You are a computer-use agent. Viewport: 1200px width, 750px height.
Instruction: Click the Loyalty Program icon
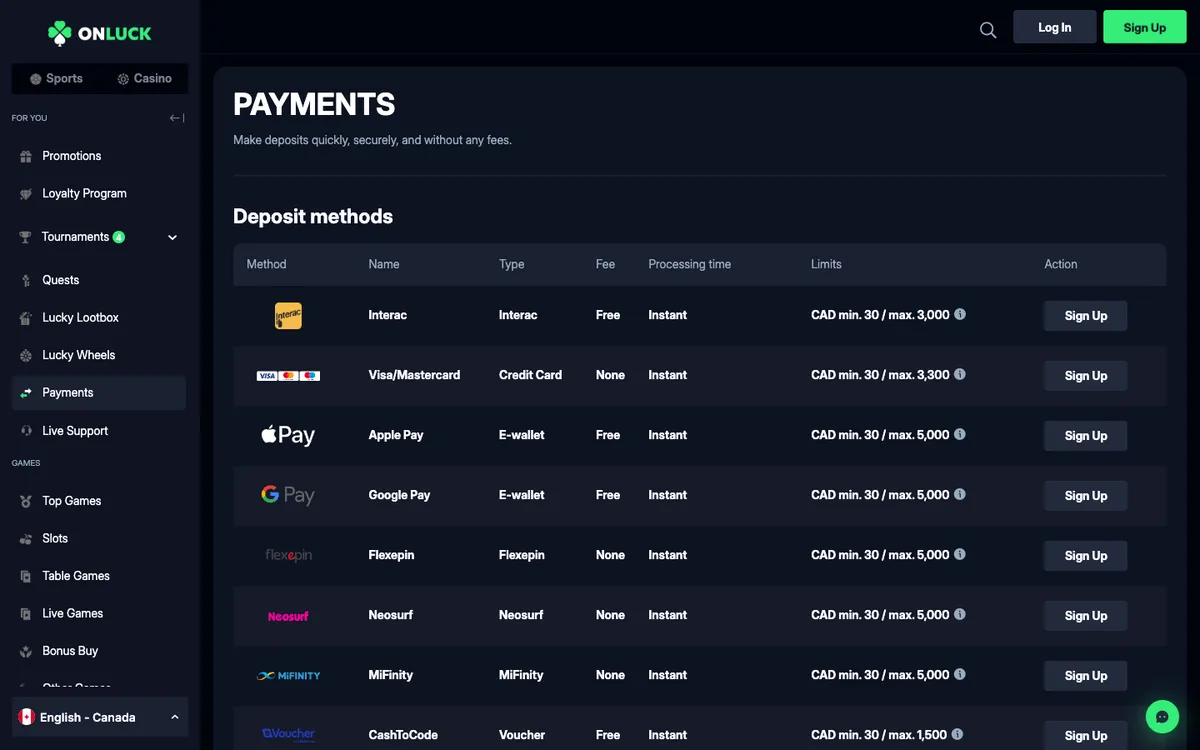(x=26, y=194)
